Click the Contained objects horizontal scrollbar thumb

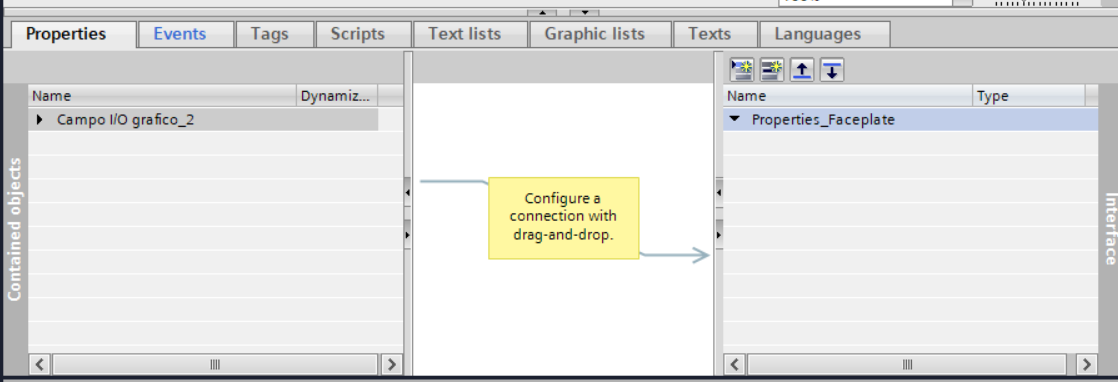(x=215, y=364)
